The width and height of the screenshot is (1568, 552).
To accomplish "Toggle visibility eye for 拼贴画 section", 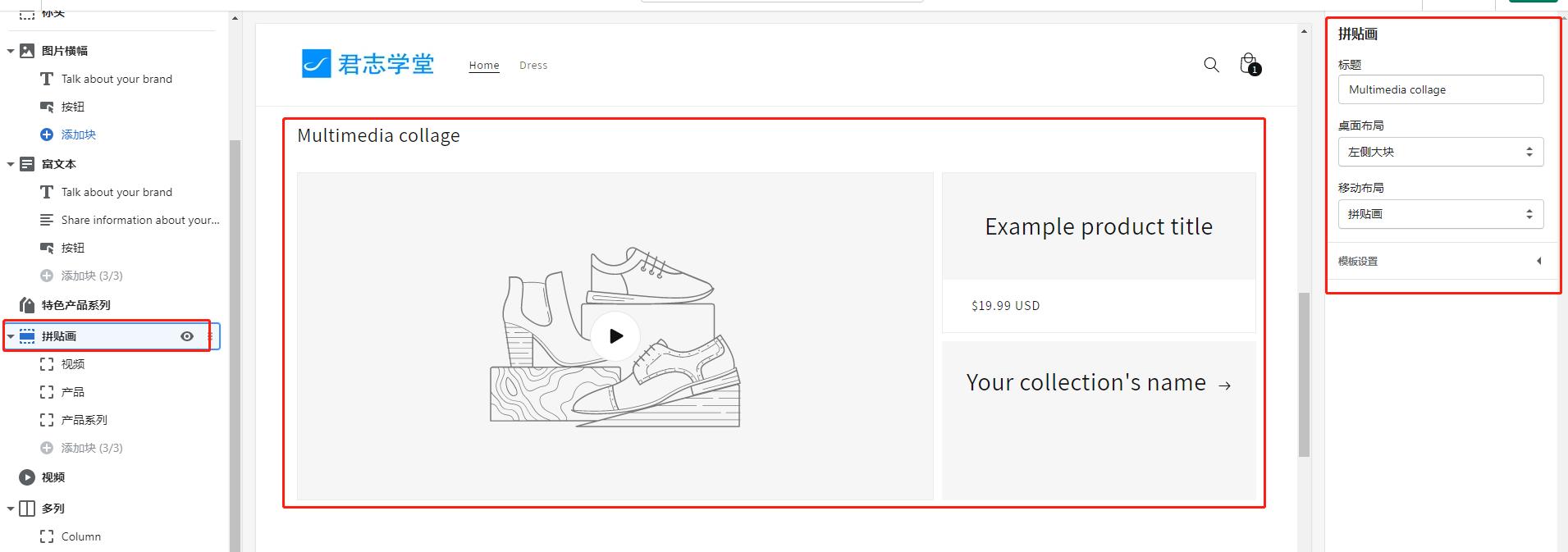I will [x=187, y=336].
